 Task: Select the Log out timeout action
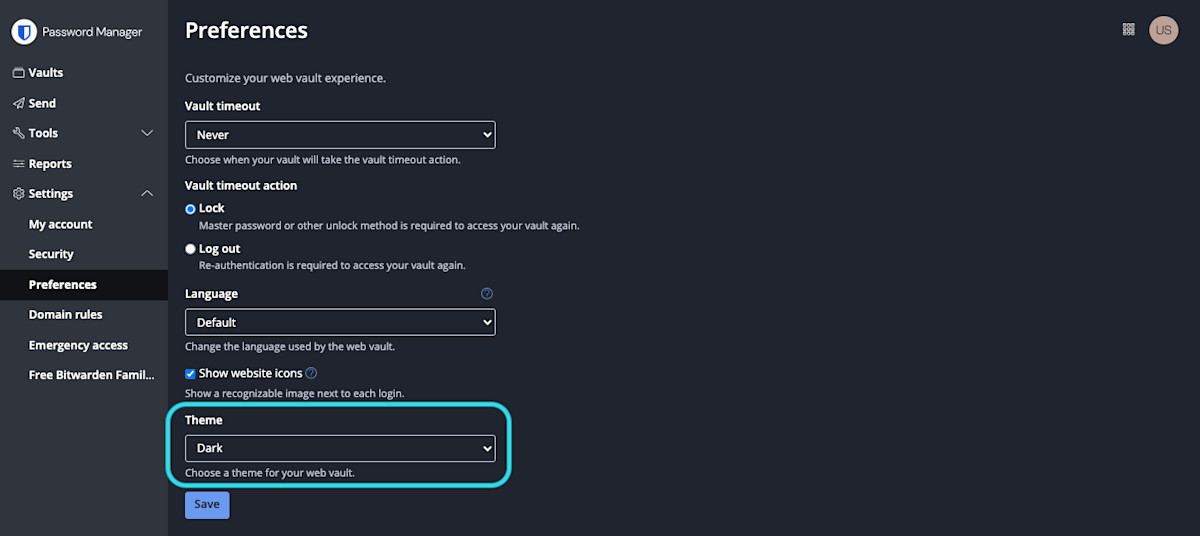coord(191,249)
